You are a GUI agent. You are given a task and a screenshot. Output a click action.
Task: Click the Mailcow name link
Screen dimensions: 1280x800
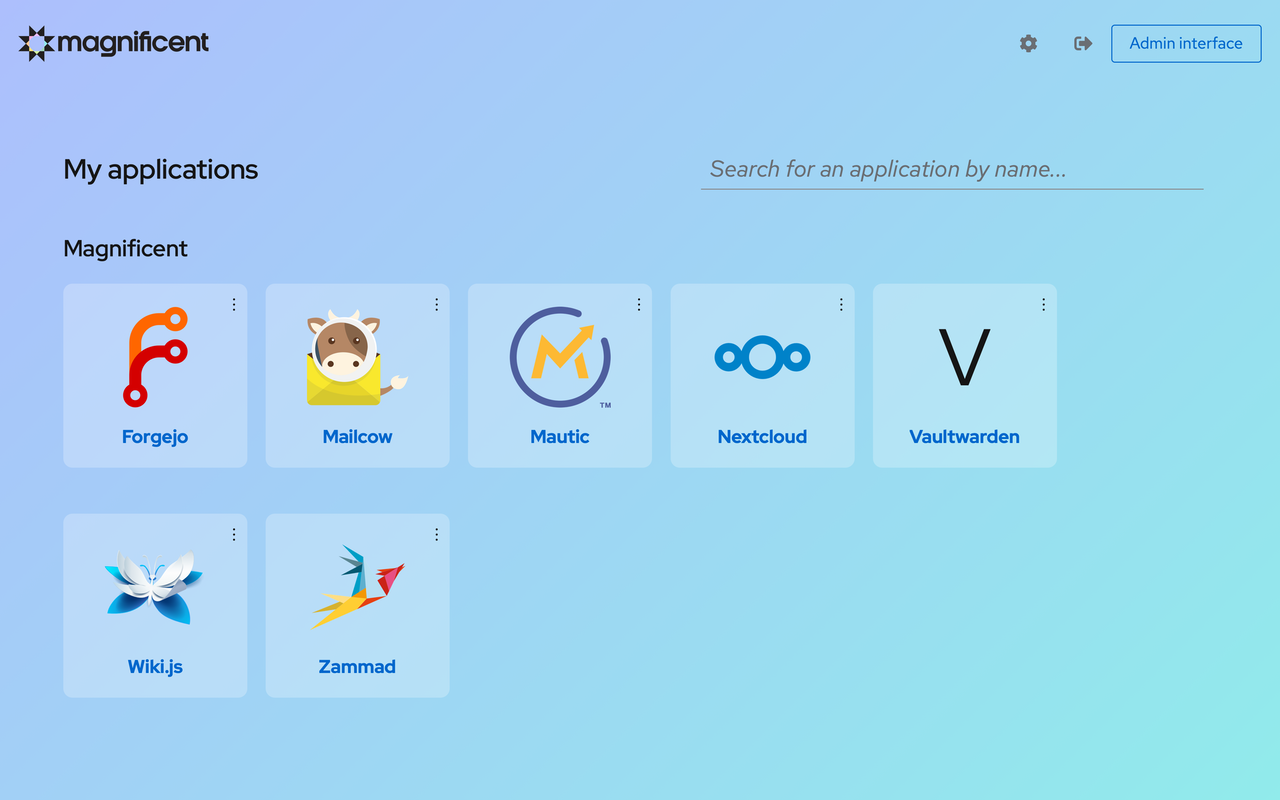(357, 437)
